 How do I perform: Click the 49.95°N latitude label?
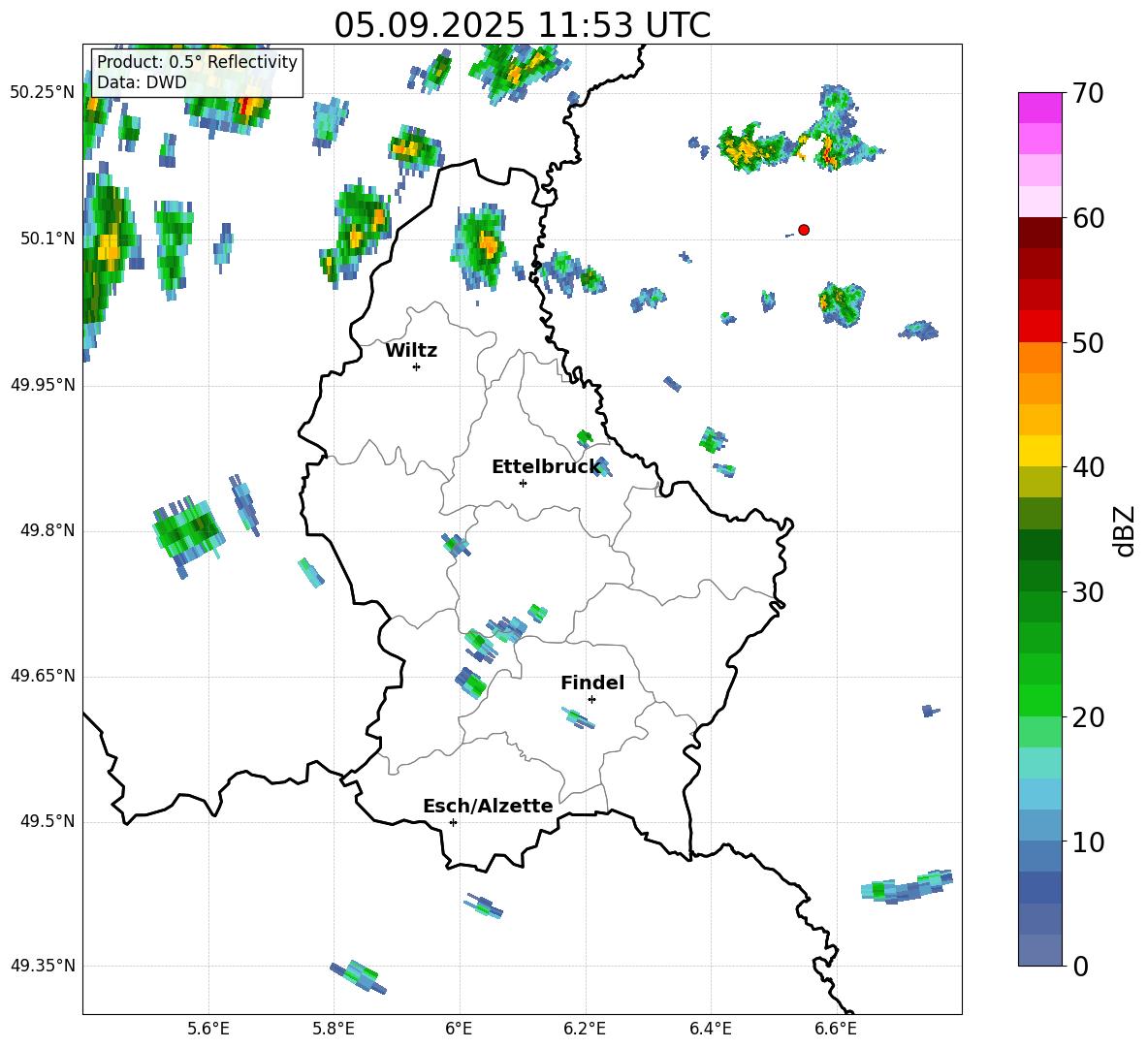pyautogui.click(x=43, y=384)
